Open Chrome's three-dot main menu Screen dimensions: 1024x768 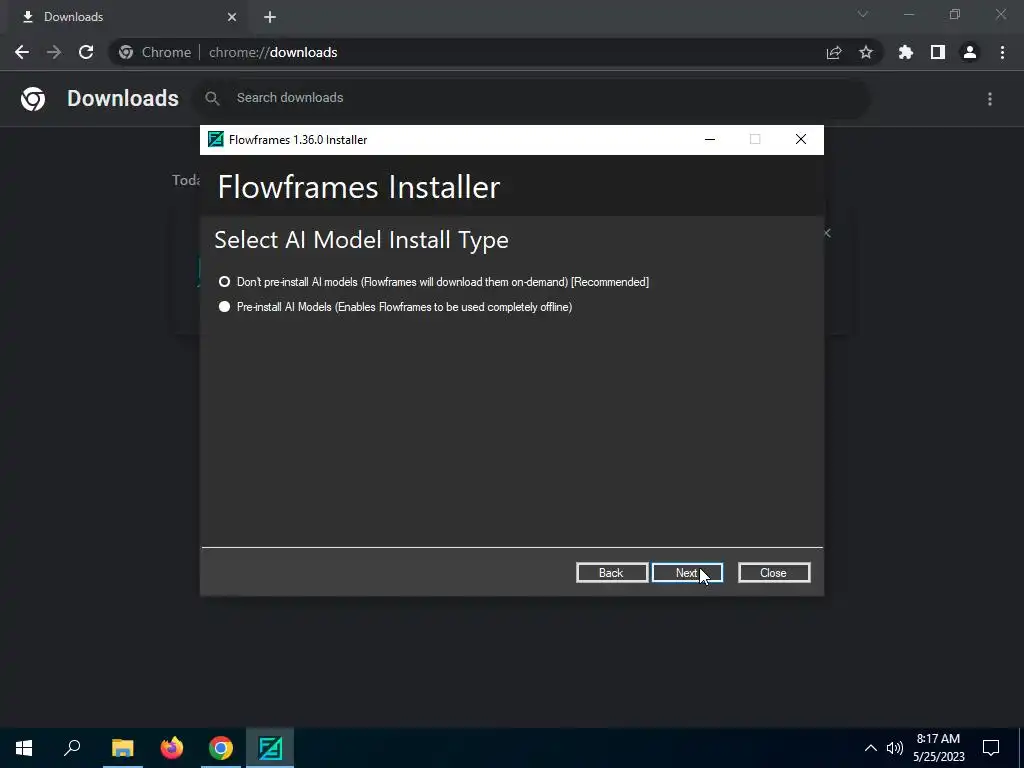point(1002,52)
